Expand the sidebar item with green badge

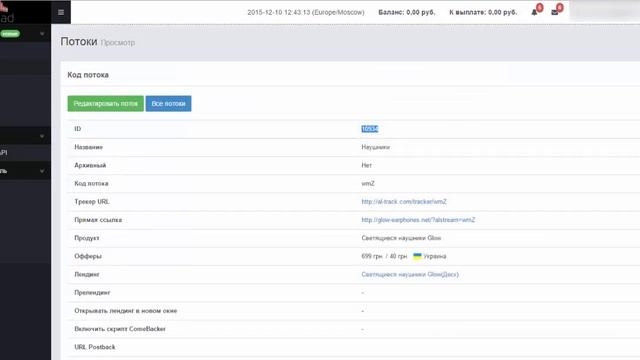coord(25,33)
